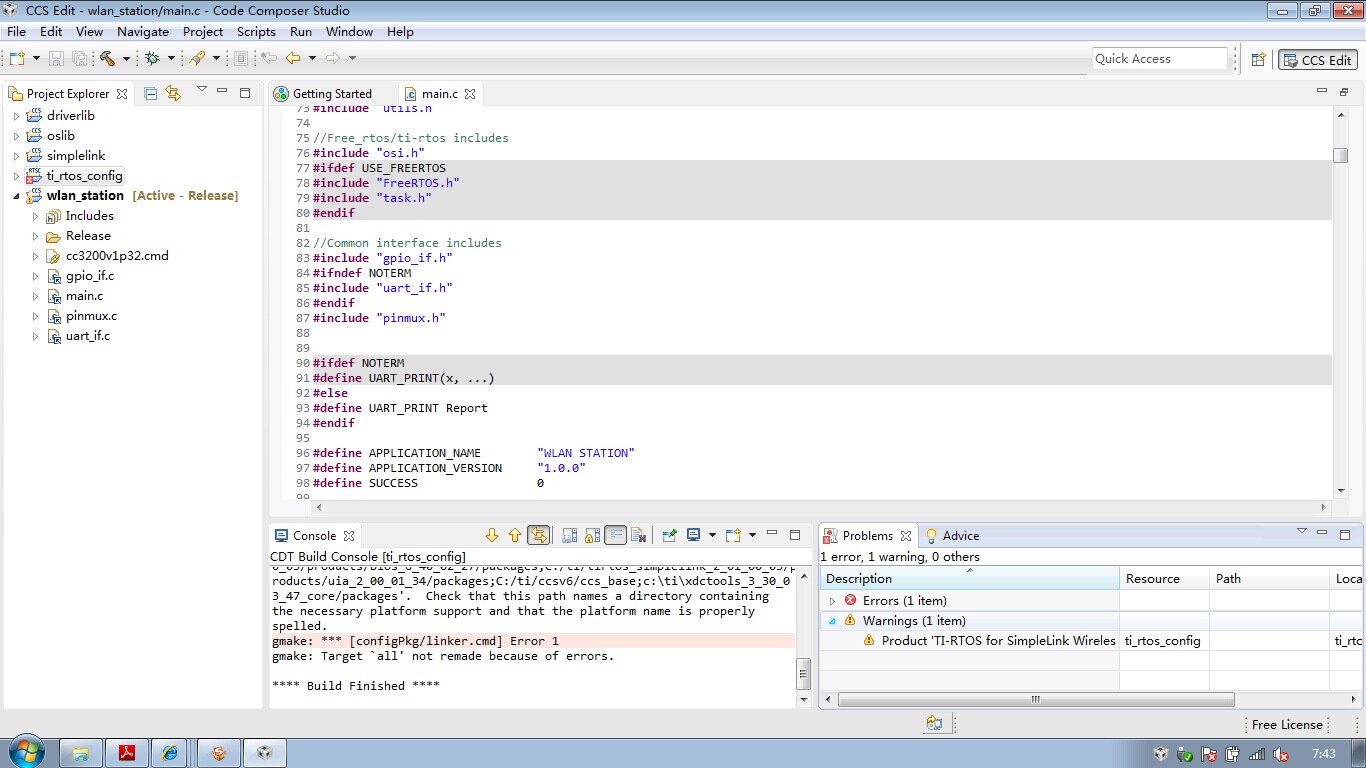Screen dimensions: 1366x768
Task: Click the Pin Console icon
Action: point(670,535)
